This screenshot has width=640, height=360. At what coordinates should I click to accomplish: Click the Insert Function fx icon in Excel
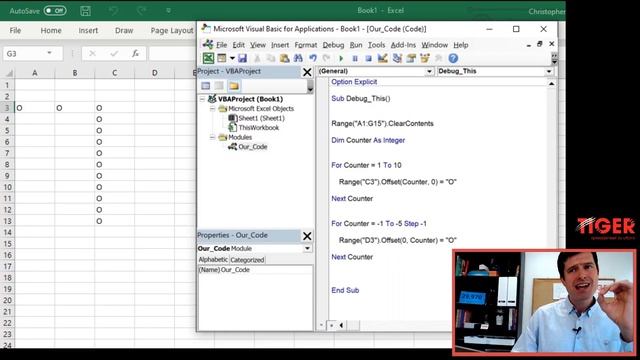pos(135,53)
